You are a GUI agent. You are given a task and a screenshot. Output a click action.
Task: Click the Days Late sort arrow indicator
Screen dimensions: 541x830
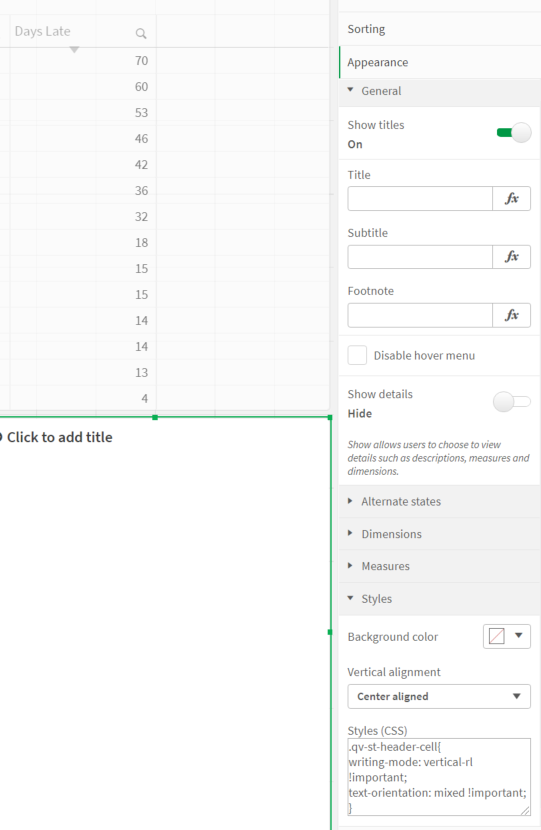pyautogui.click(x=74, y=50)
